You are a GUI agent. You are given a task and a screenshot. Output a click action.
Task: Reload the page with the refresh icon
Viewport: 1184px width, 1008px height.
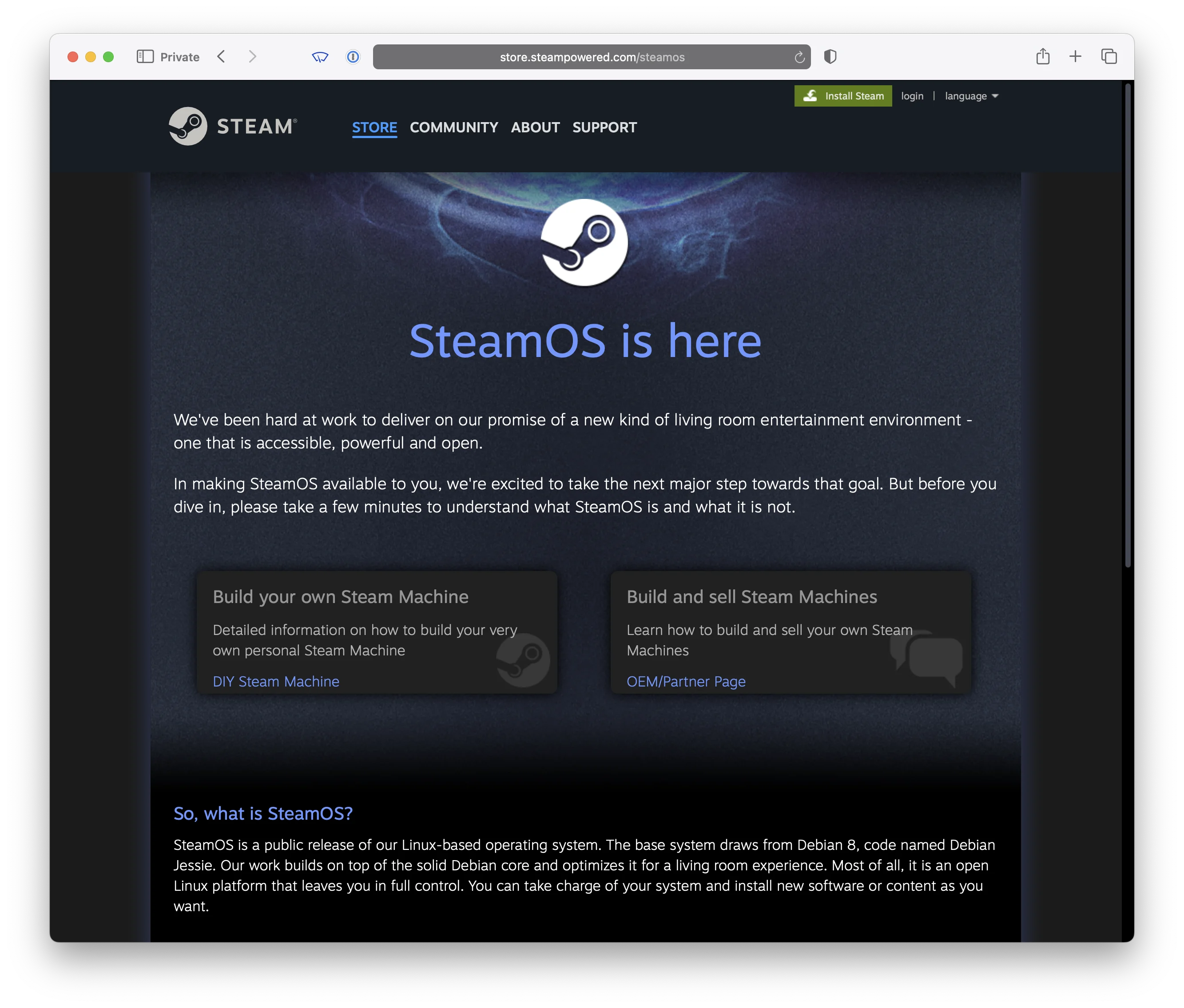799,57
